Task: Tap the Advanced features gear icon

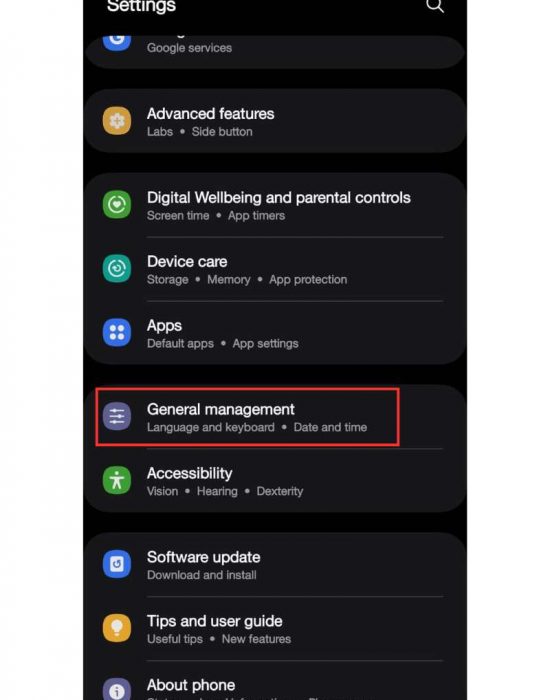Action: (x=117, y=121)
